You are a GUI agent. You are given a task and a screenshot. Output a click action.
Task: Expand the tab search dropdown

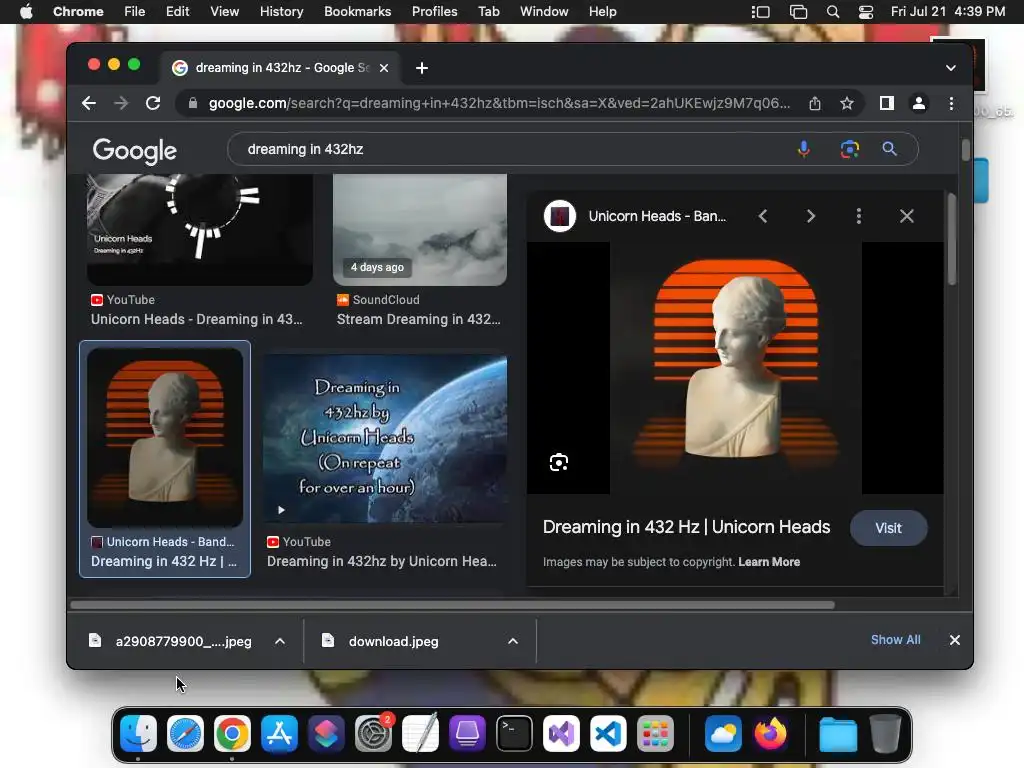click(x=951, y=68)
